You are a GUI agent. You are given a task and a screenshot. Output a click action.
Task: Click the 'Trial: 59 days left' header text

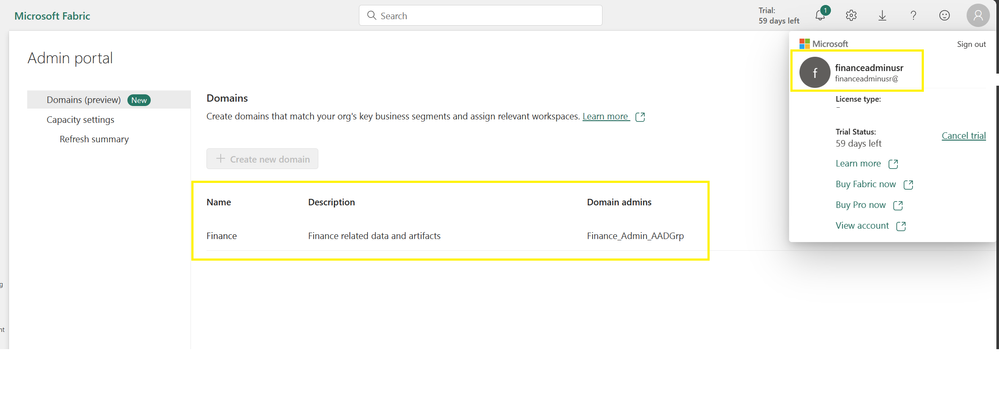point(779,15)
